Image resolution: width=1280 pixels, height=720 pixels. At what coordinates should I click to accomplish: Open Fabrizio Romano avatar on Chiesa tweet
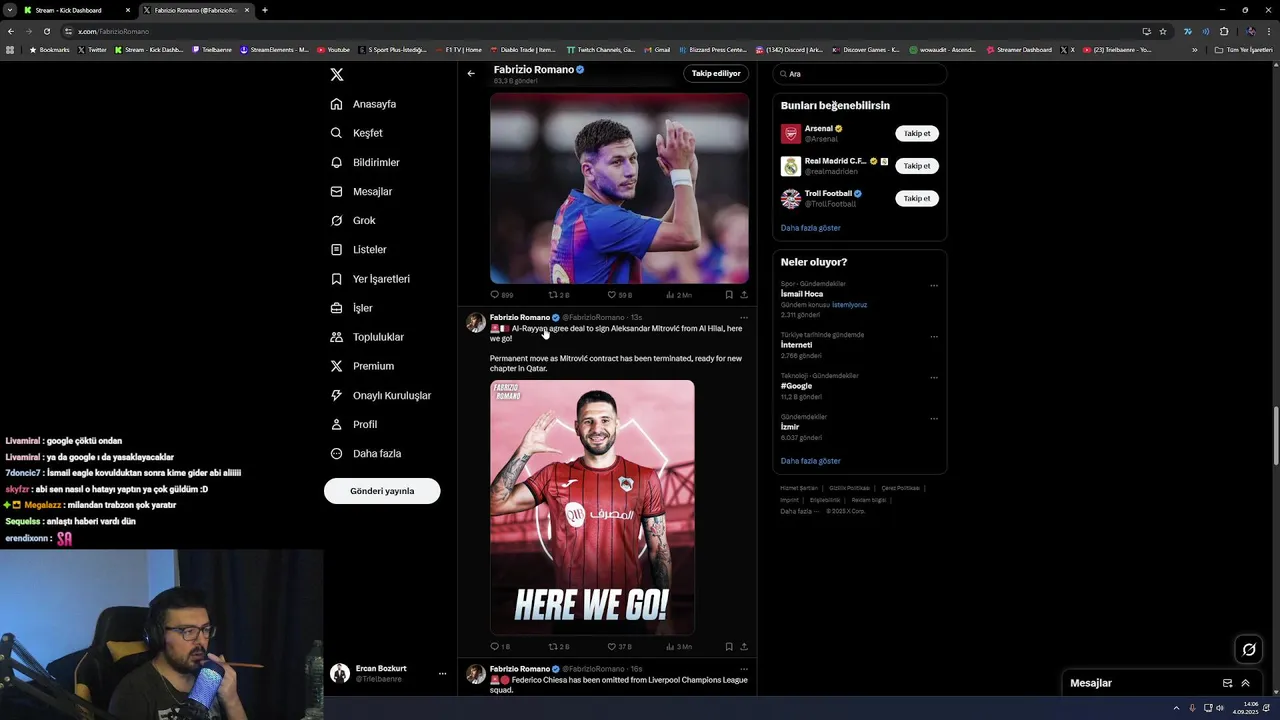point(476,674)
